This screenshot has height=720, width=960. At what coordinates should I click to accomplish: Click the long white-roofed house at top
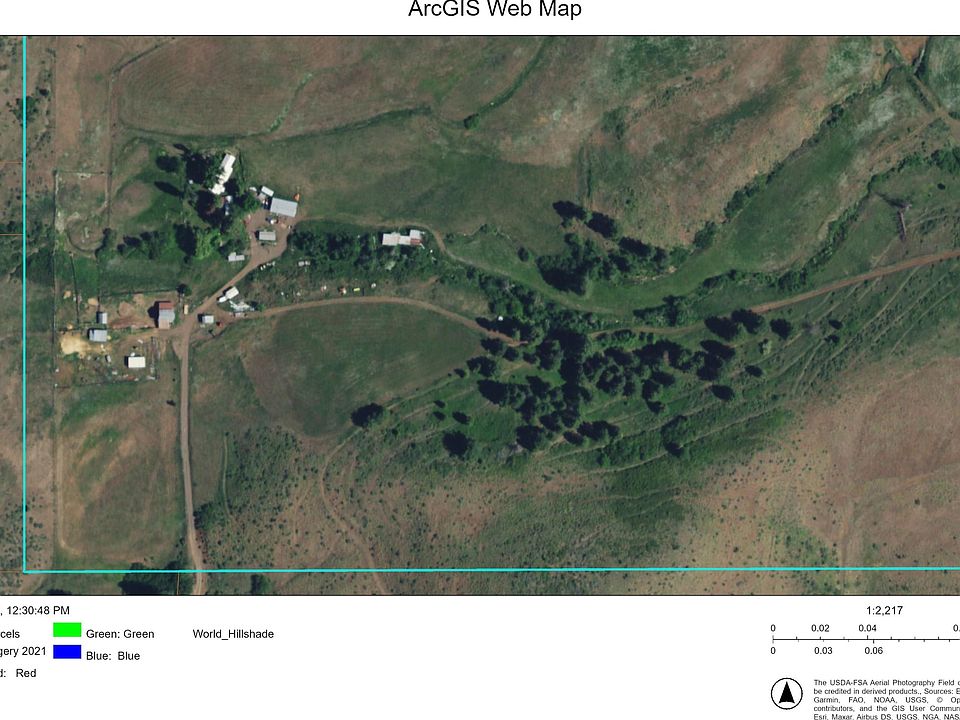tap(224, 172)
